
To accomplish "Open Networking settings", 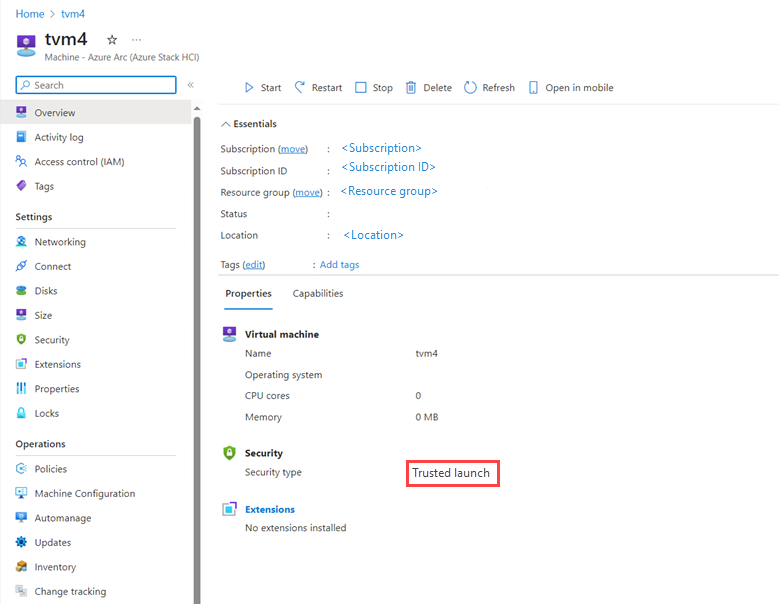I will pos(60,242).
